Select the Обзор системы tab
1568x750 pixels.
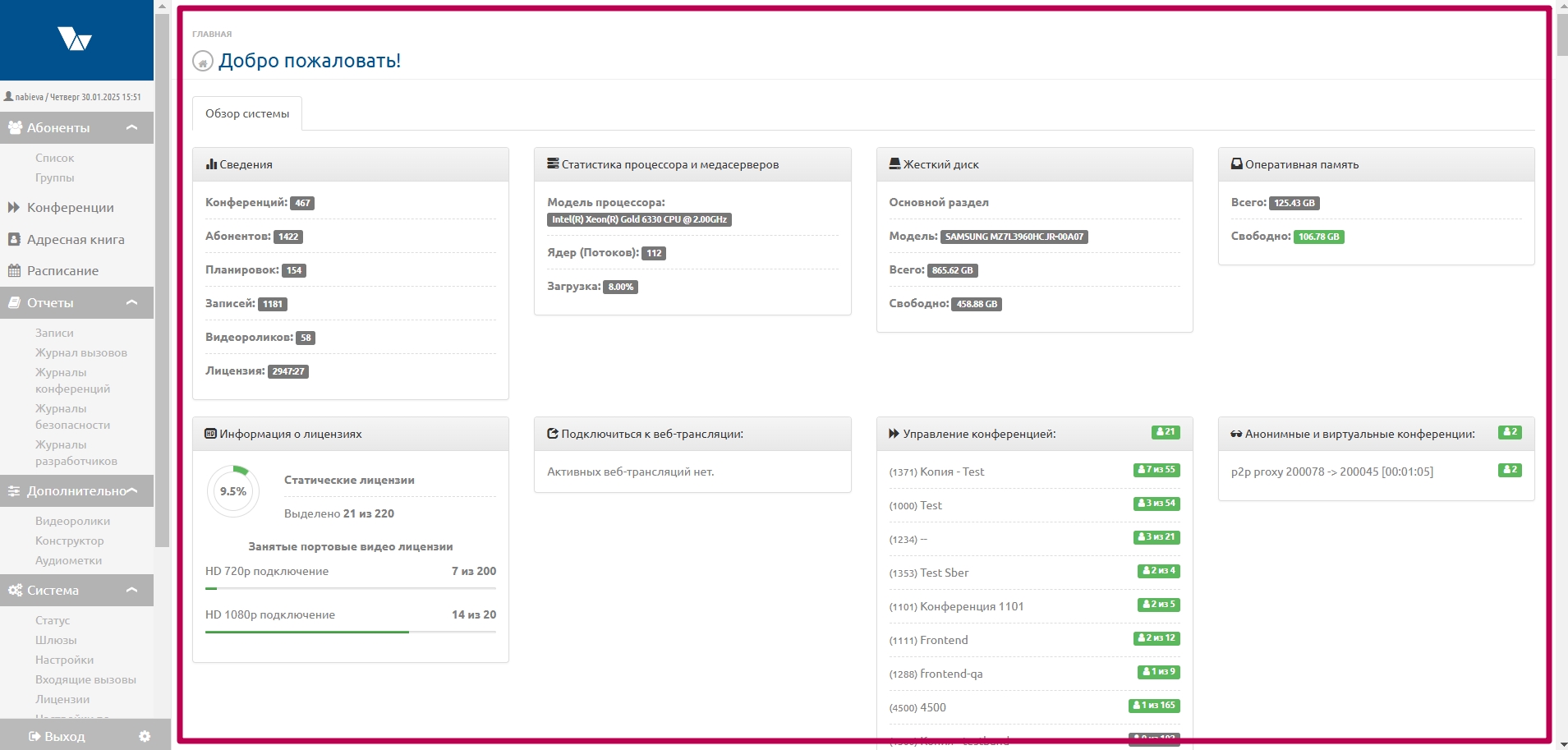[247, 114]
